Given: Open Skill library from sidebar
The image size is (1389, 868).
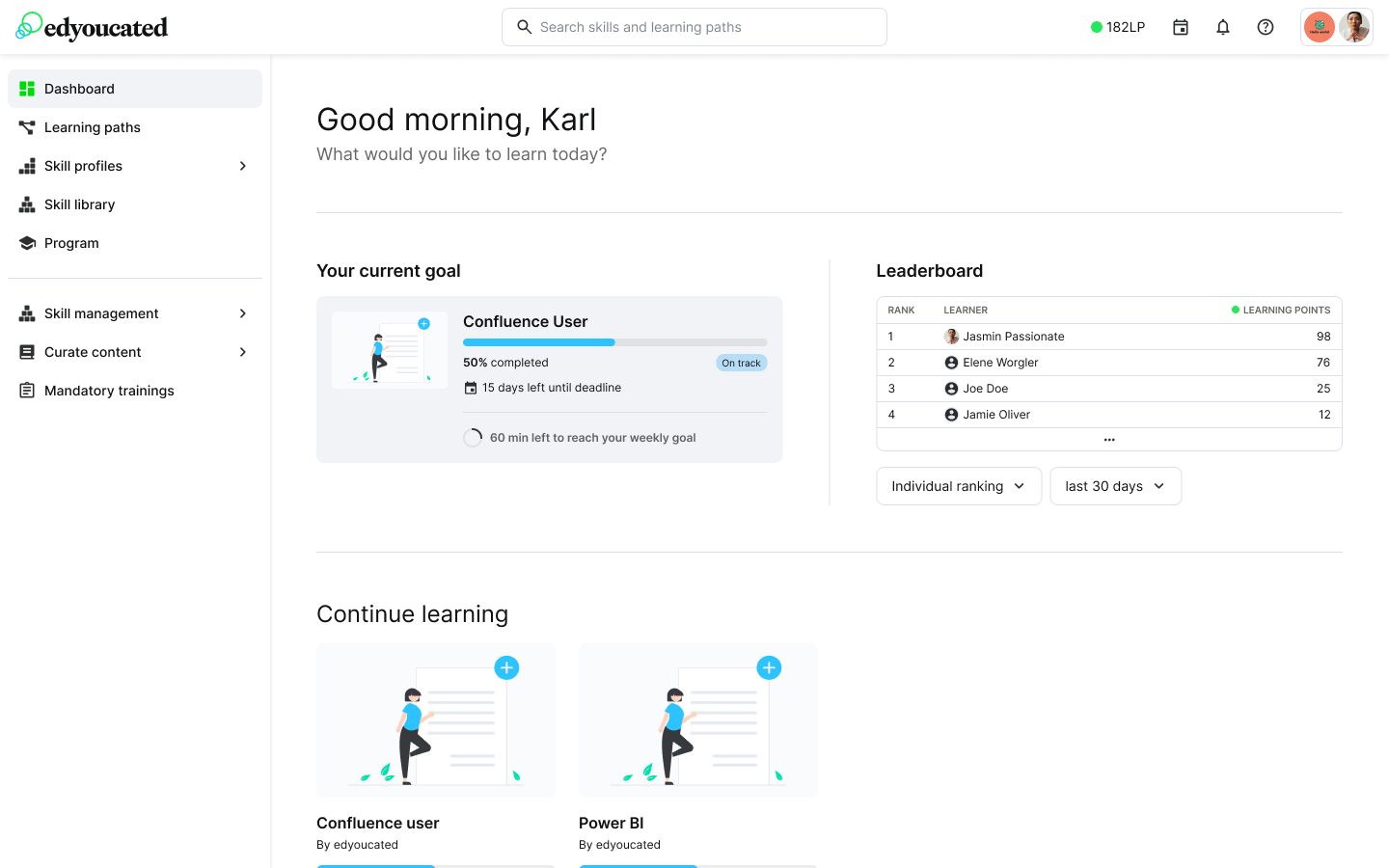Looking at the screenshot, I should pyautogui.click(x=80, y=204).
